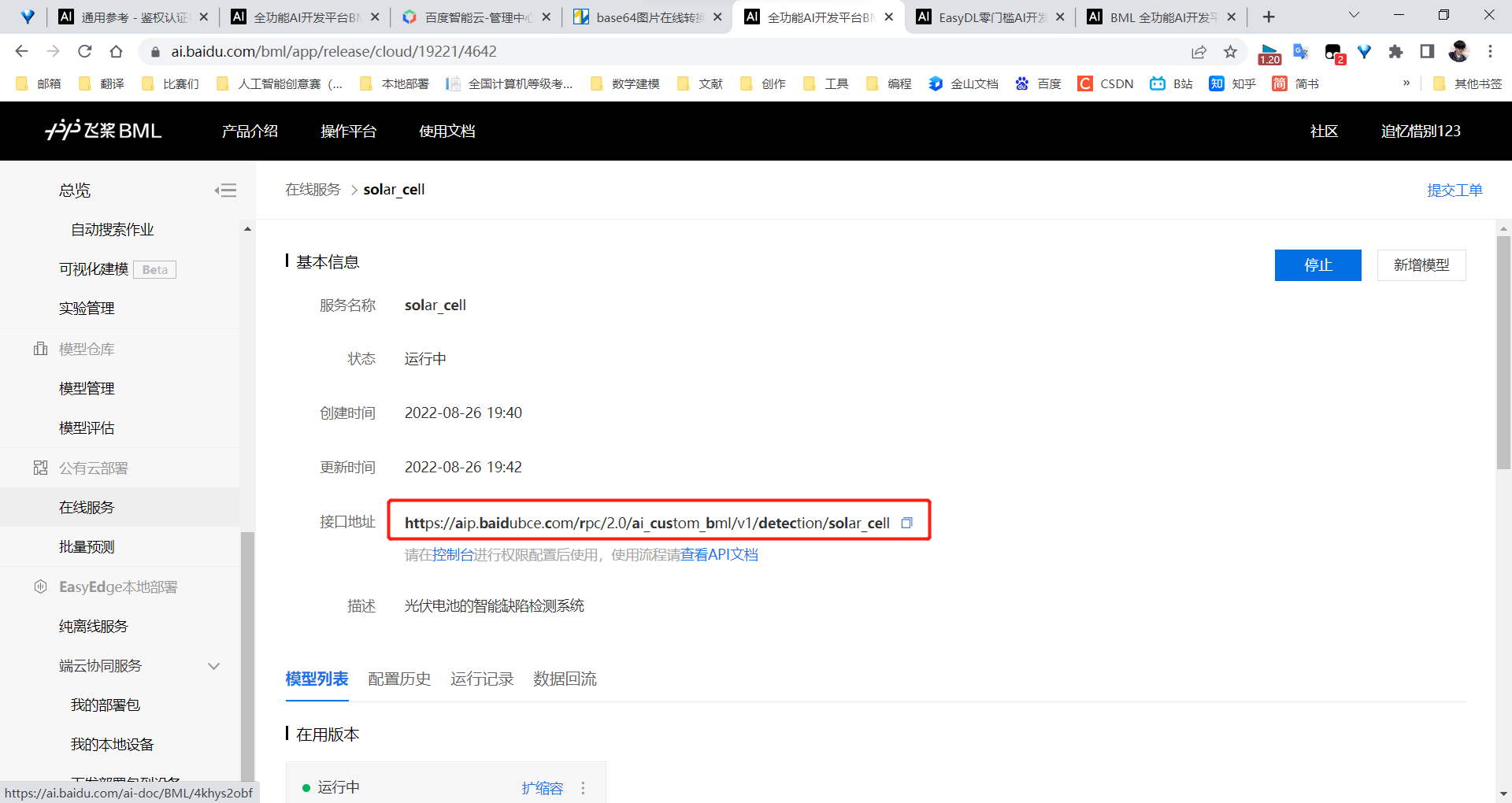
Task: Open the side panel icon
Action: click(1427, 51)
